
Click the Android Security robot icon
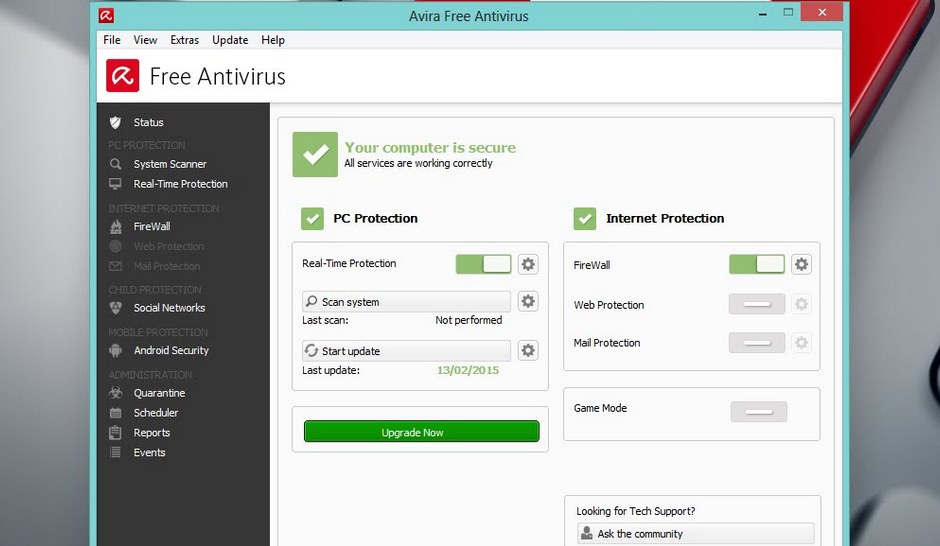(x=116, y=351)
